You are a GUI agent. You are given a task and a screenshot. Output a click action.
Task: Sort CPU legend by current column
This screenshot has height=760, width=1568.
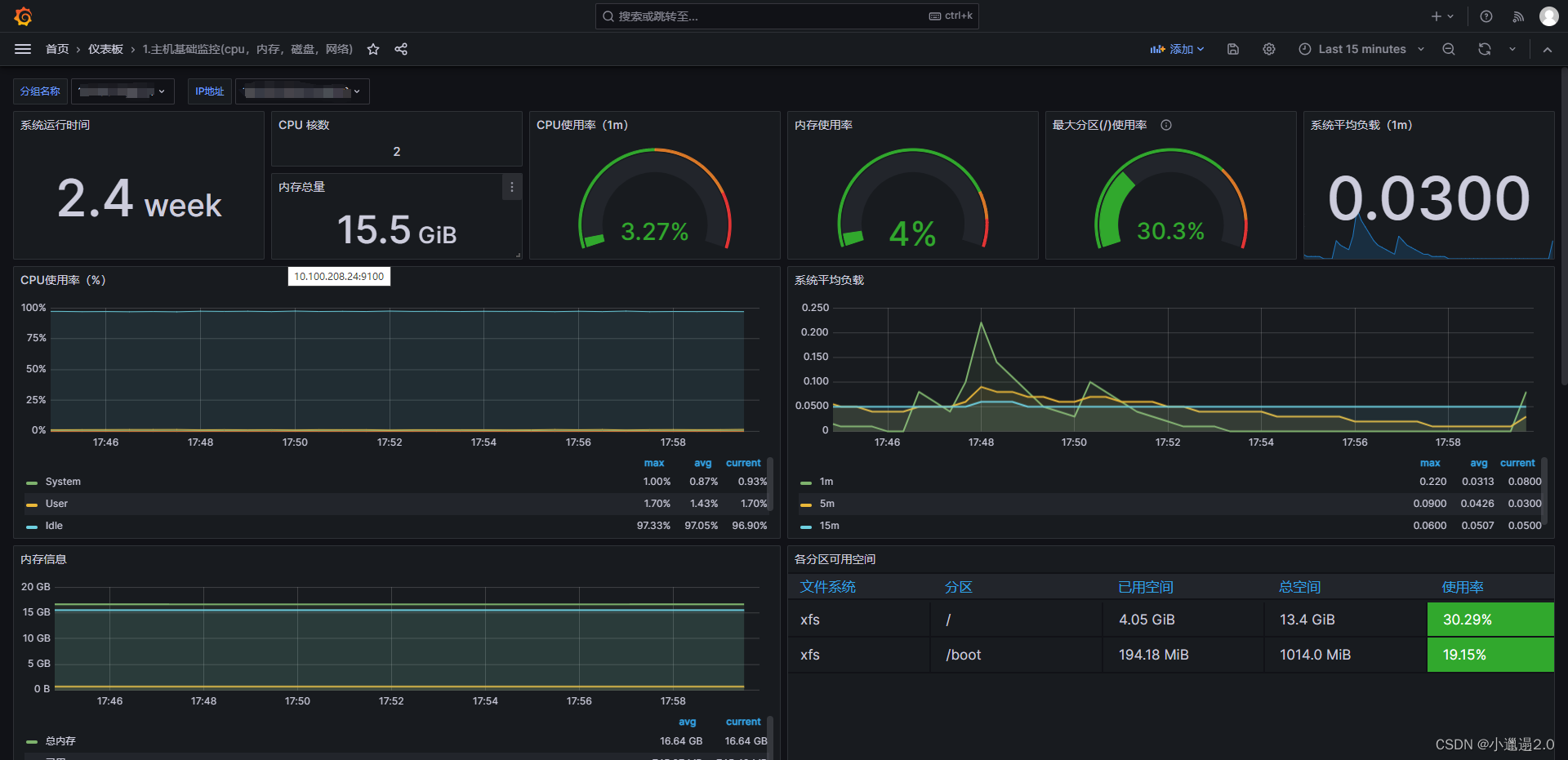click(743, 463)
